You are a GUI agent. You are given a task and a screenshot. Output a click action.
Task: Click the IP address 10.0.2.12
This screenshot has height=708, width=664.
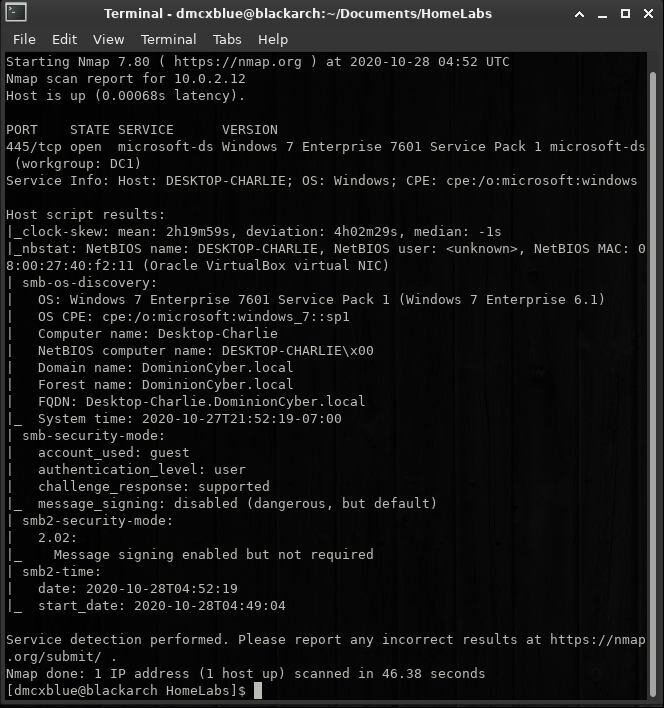pyautogui.click(x=210, y=79)
